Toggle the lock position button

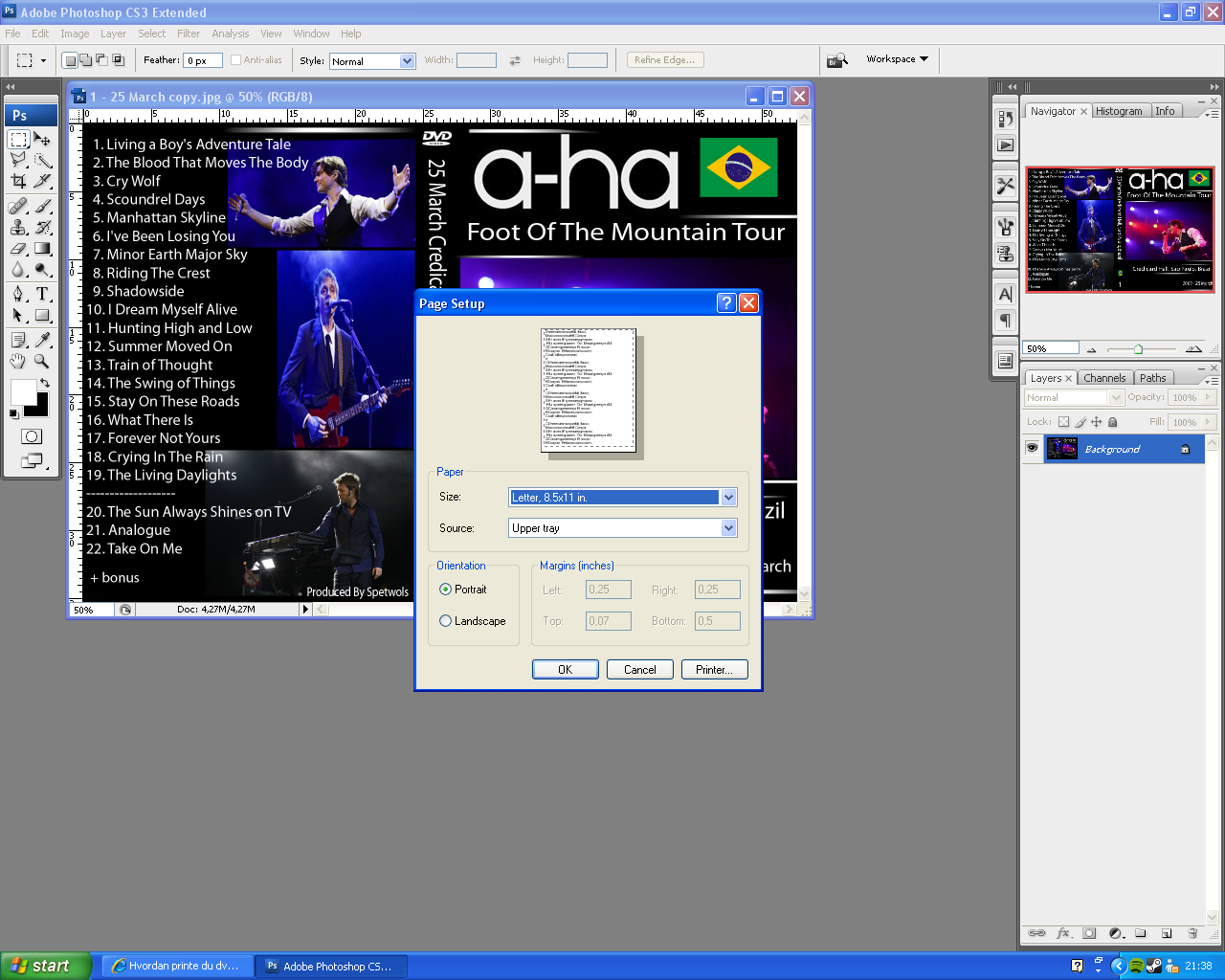[x=1097, y=422]
